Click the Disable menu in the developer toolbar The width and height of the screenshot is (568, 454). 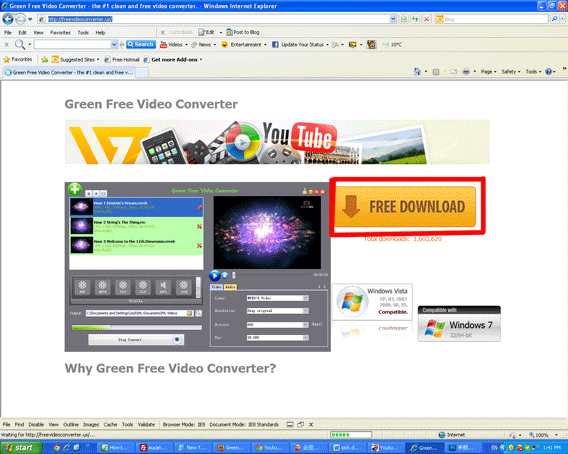36,424
